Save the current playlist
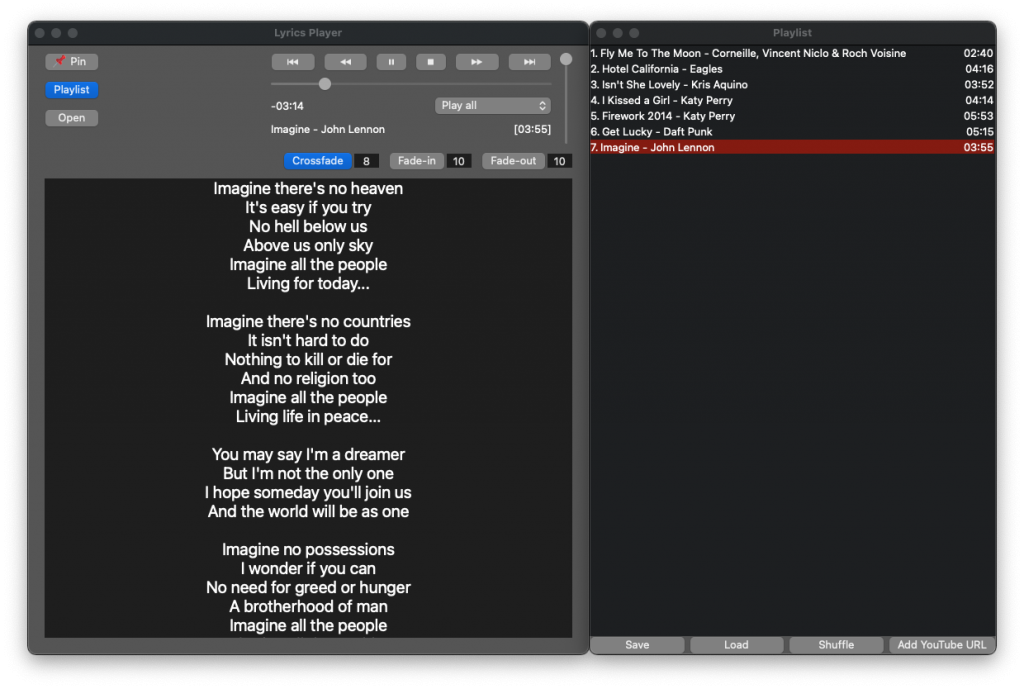Image resolution: width=1024 pixels, height=689 pixels. click(x=637, y=645)
